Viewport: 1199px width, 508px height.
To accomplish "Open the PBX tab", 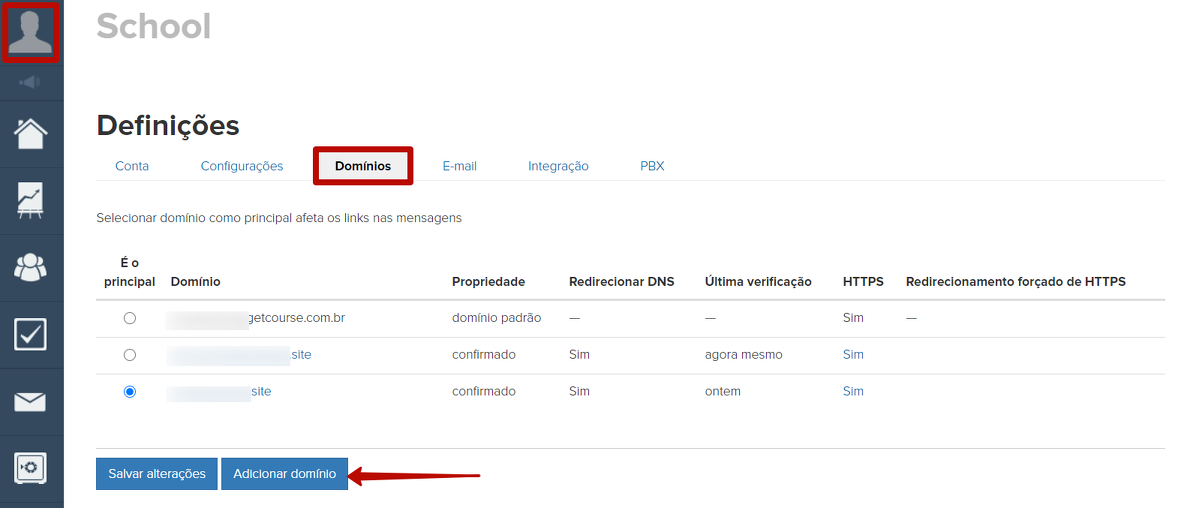I will click(x=652, y=166).
